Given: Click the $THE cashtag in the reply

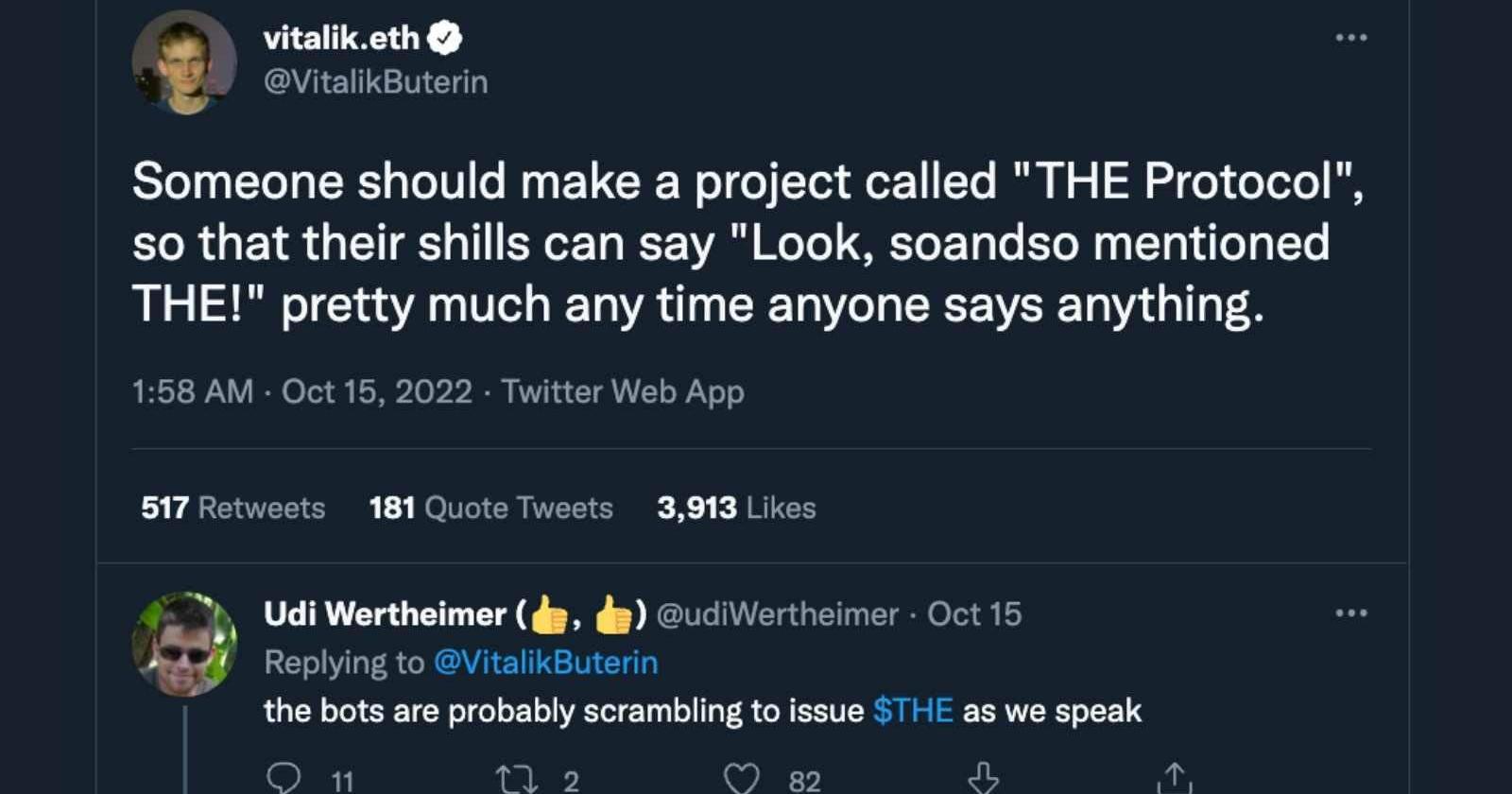Looking at the screenshot, I should (912, 711).
